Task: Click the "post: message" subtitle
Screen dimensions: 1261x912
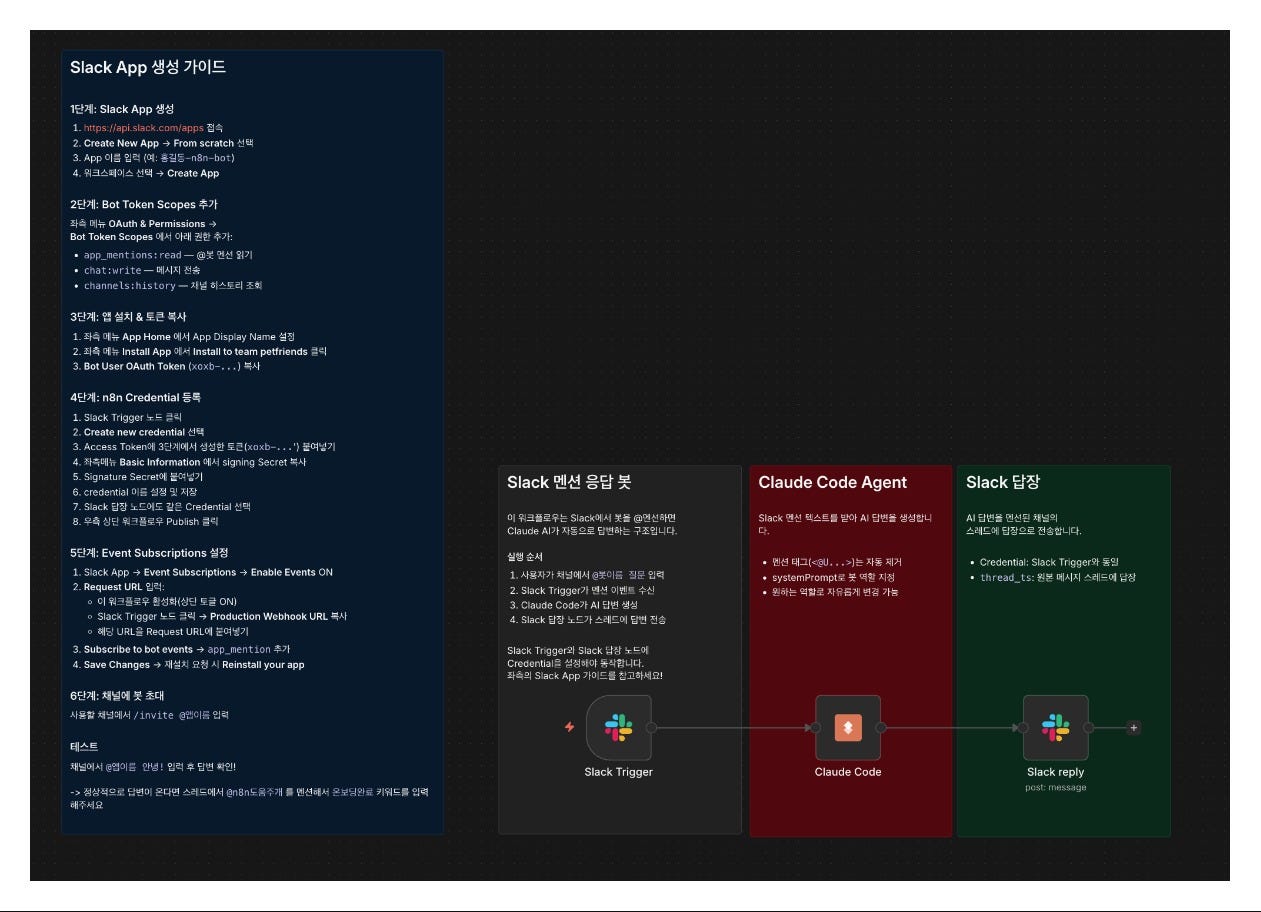Action: click(x=1055, y=787)
